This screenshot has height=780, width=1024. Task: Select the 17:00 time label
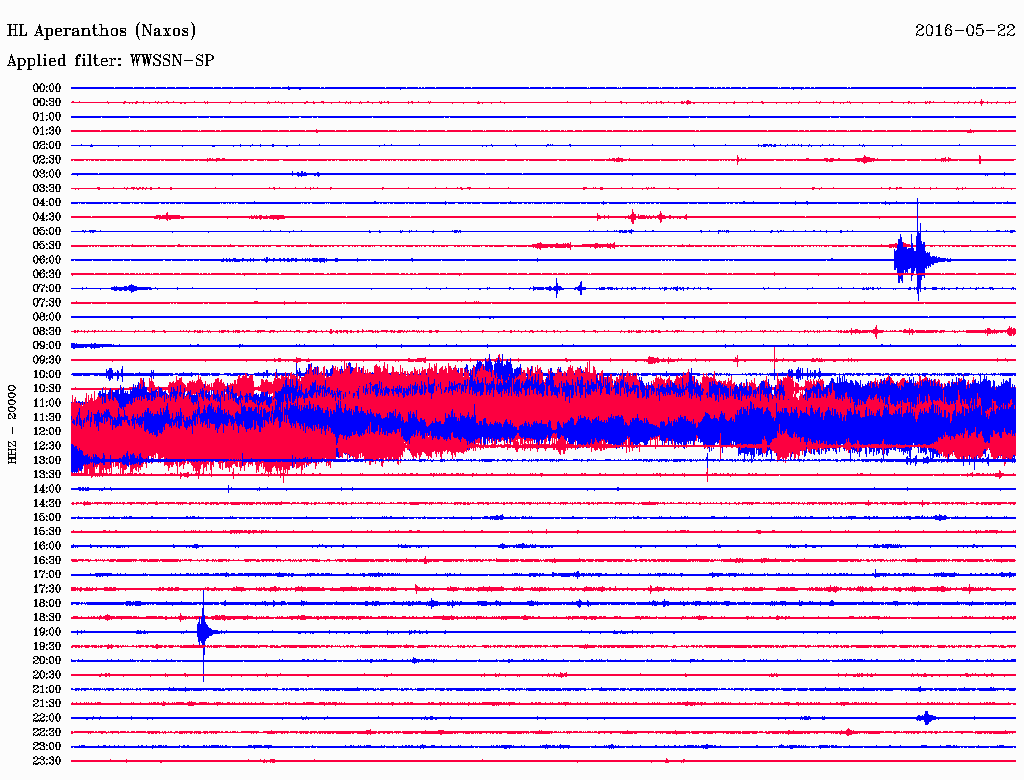point(47,575)
